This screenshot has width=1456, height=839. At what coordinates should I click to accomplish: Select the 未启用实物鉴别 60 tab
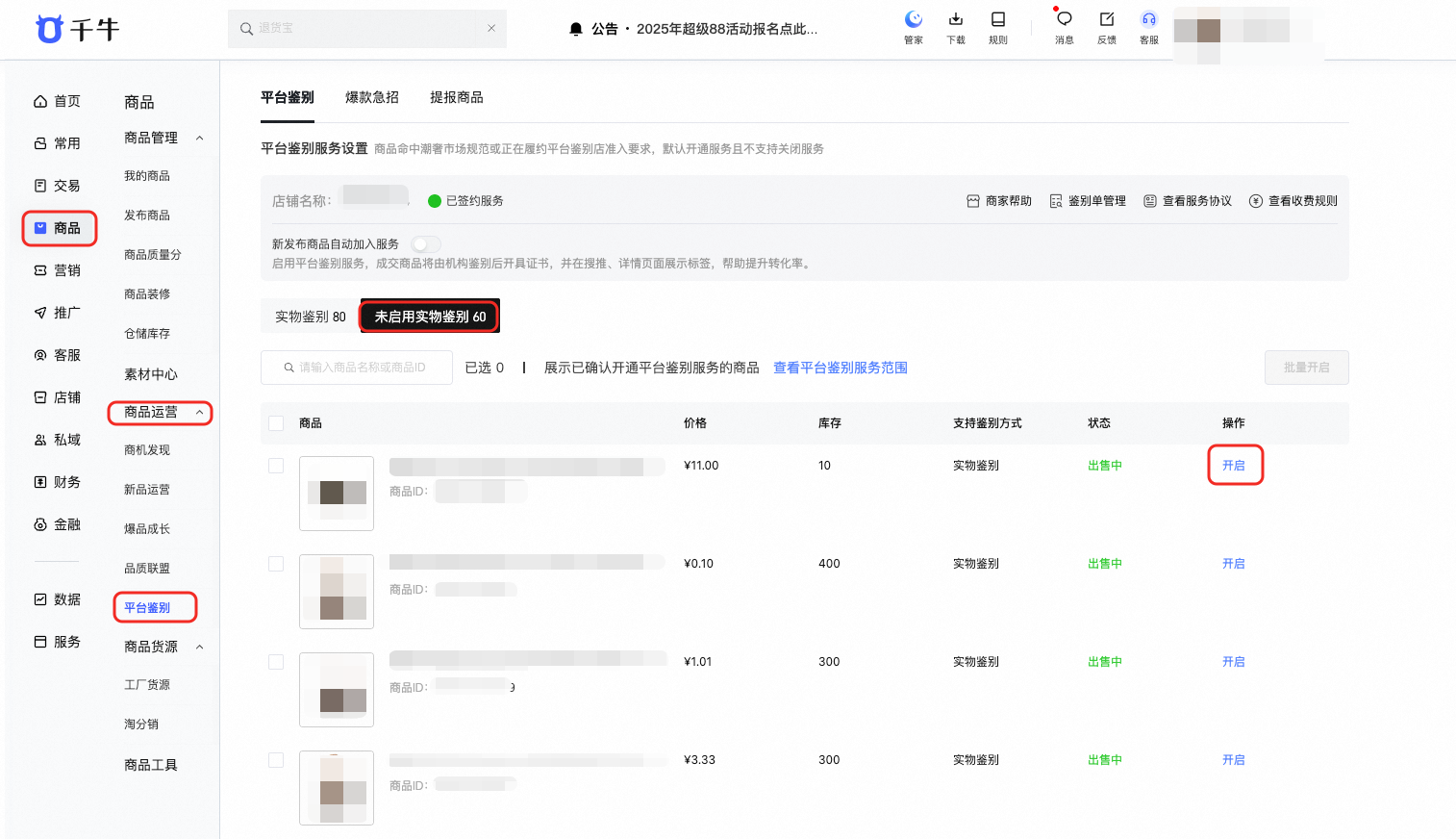tap(430, 317)
